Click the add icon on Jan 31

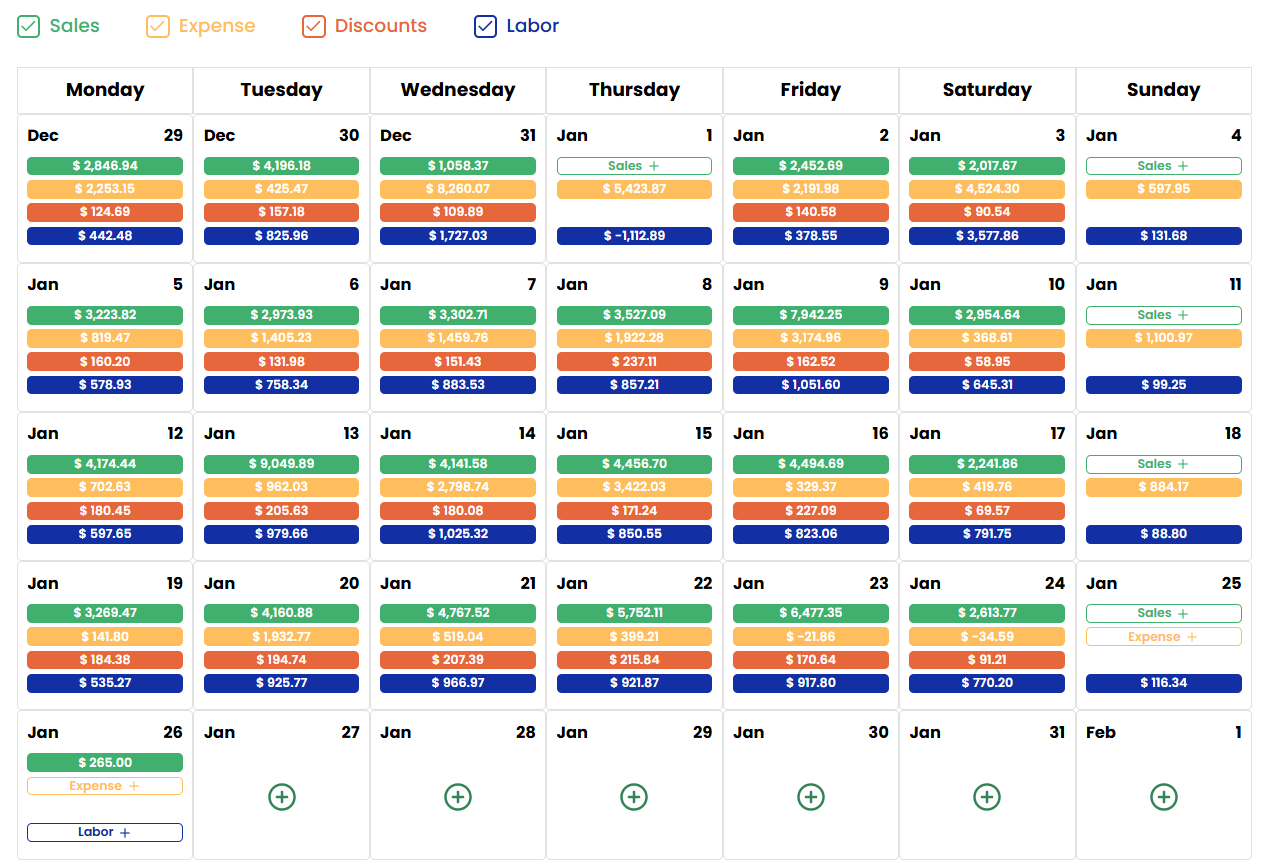coord(987,797)
